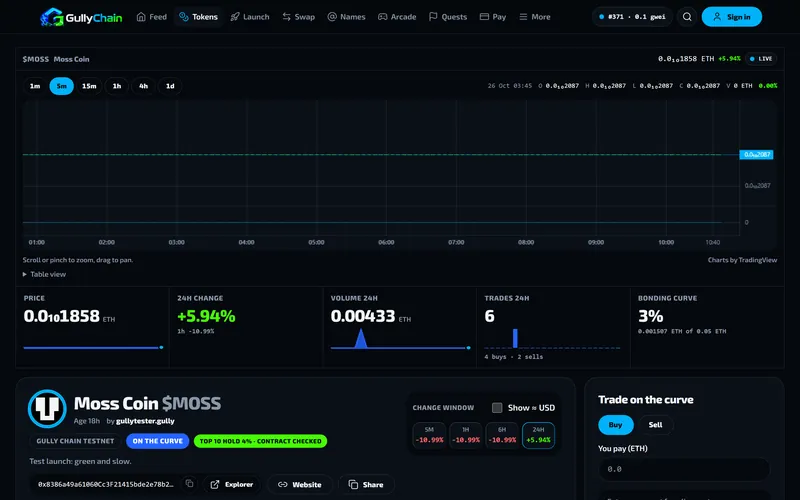Click the contract address 0x8386a49a...

106,484
